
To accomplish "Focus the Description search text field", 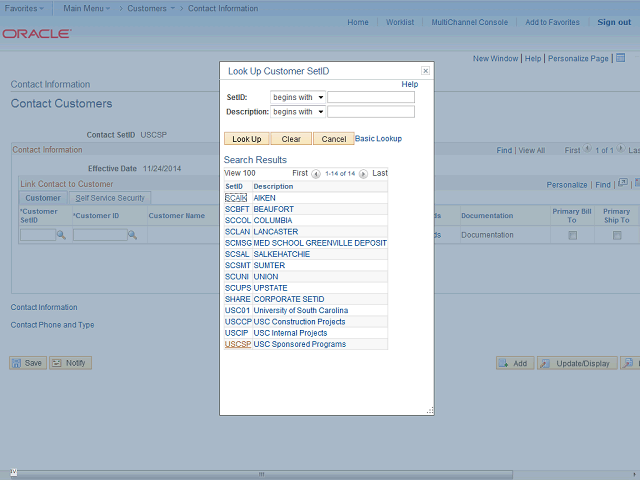I will pos(371,111).
